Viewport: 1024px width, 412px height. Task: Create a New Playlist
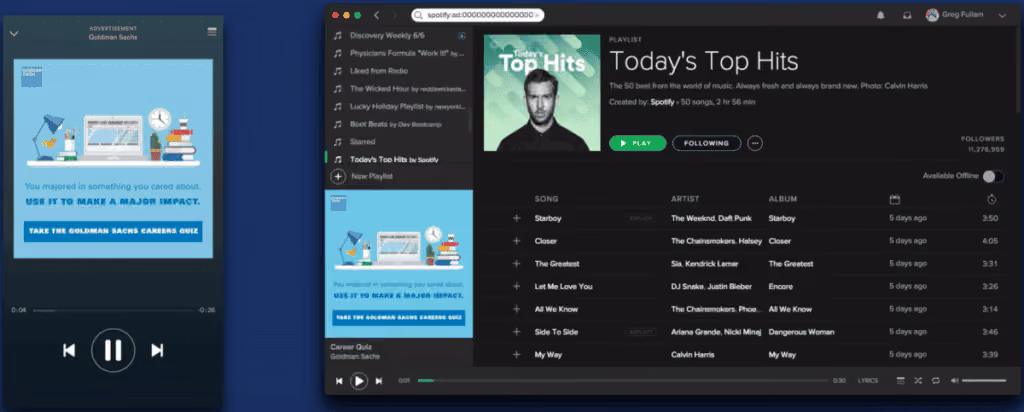point(362,176)
